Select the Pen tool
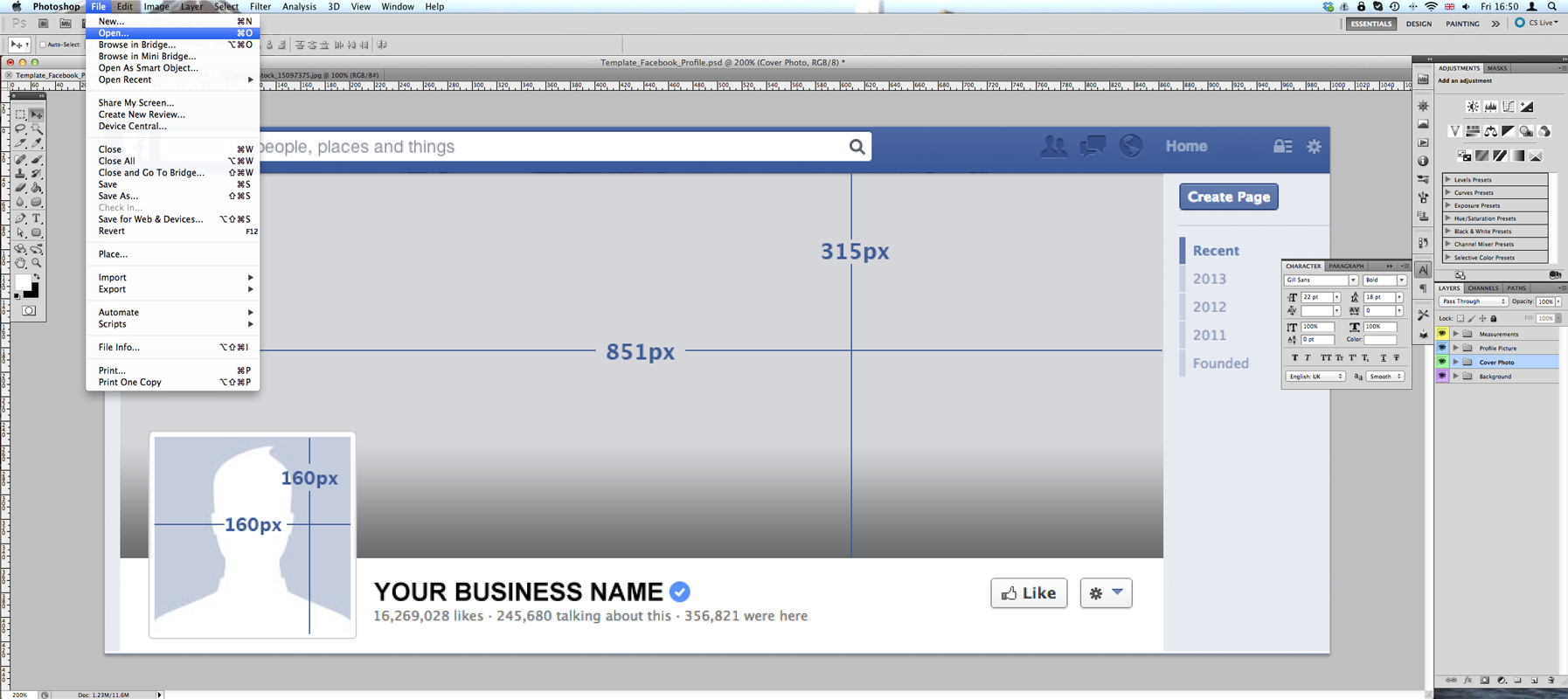The height and width of the screenshot is (699, 1568). click(20, 218)
